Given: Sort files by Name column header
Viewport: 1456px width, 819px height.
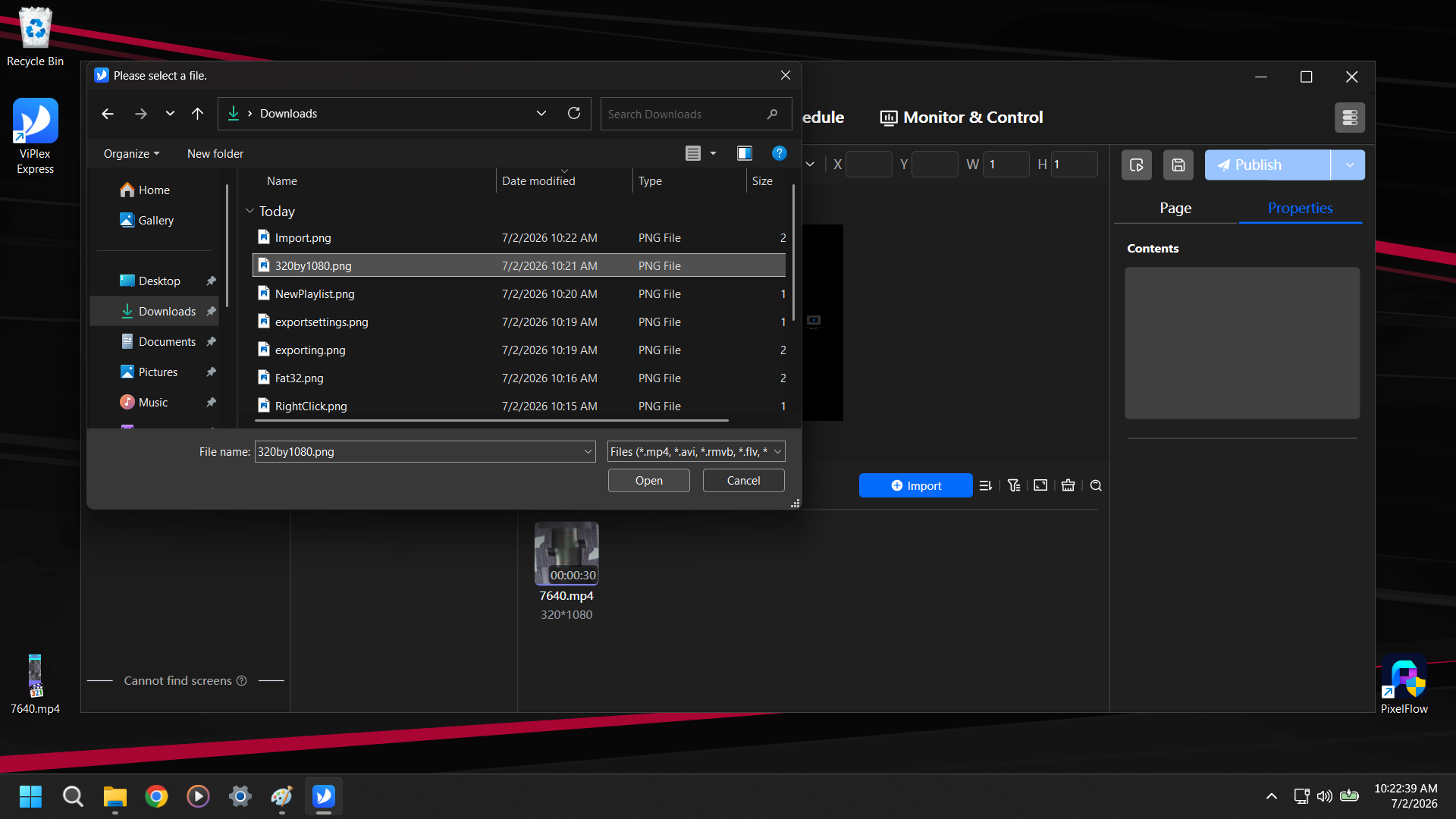Looking at the screenshot, I should click(x=375, y=181).
